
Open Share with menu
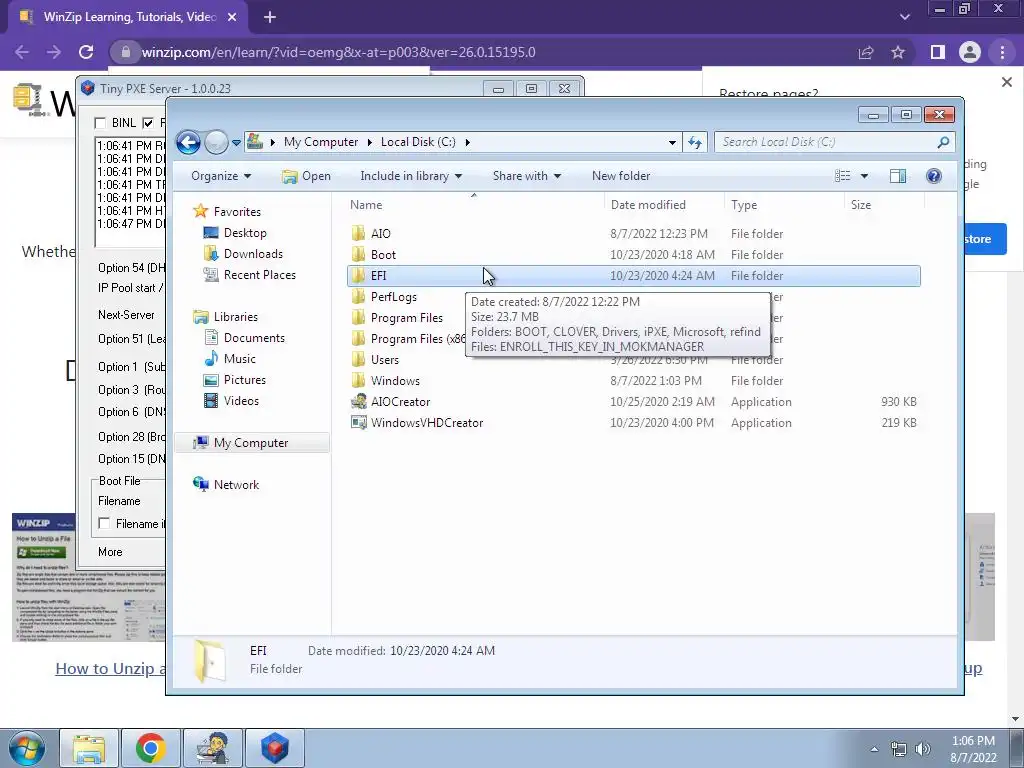pyautogui.click(x=526, y=176)
